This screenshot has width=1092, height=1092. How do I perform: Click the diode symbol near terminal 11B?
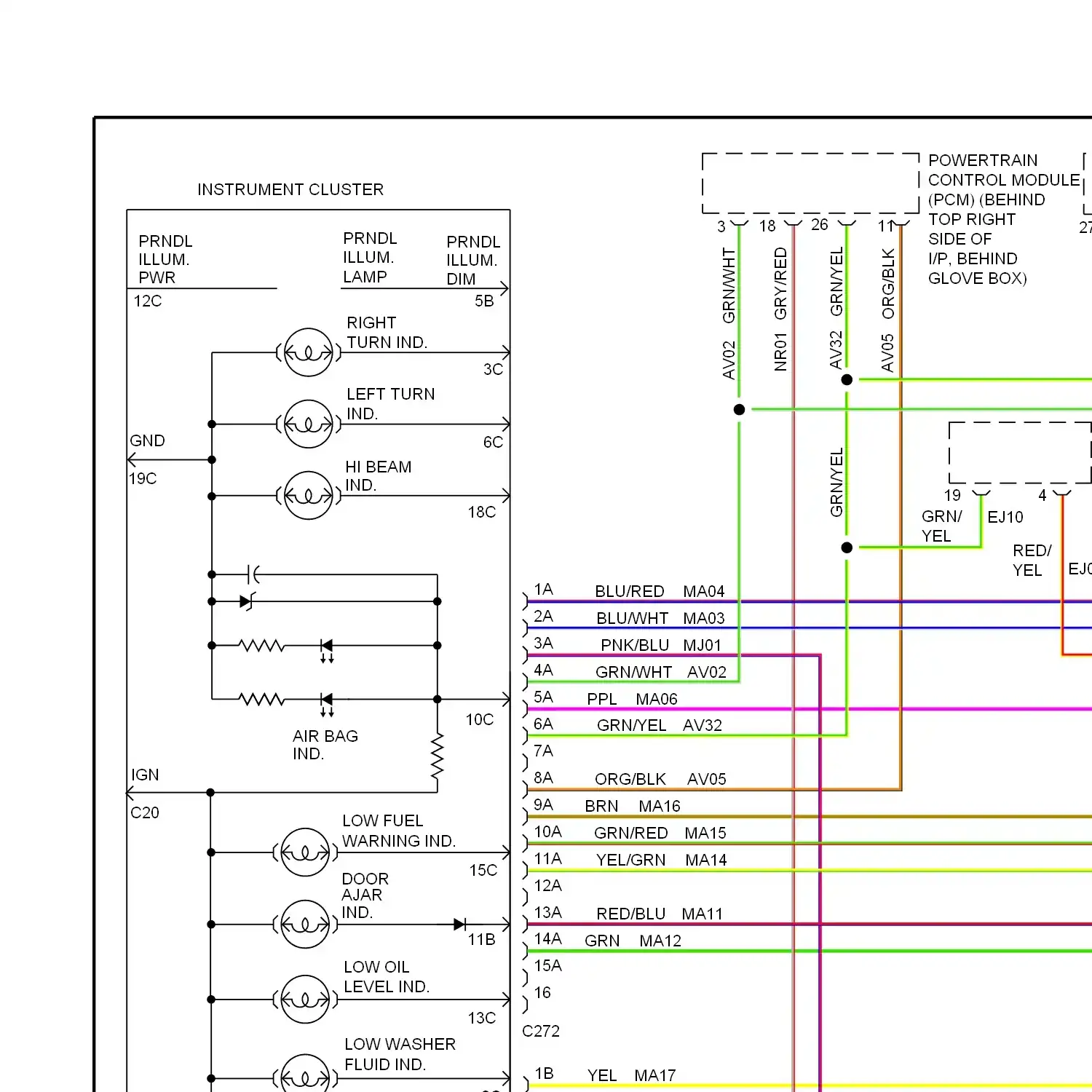pos(459,924)
